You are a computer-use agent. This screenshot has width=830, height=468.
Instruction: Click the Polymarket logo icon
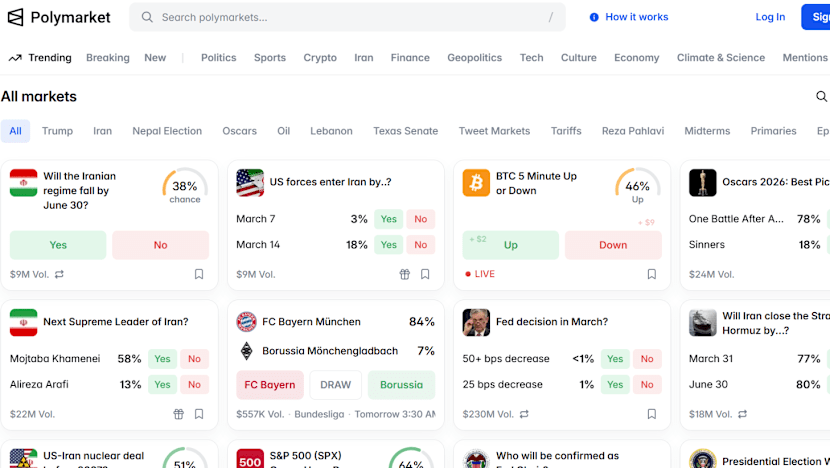[x=15, y=17]
